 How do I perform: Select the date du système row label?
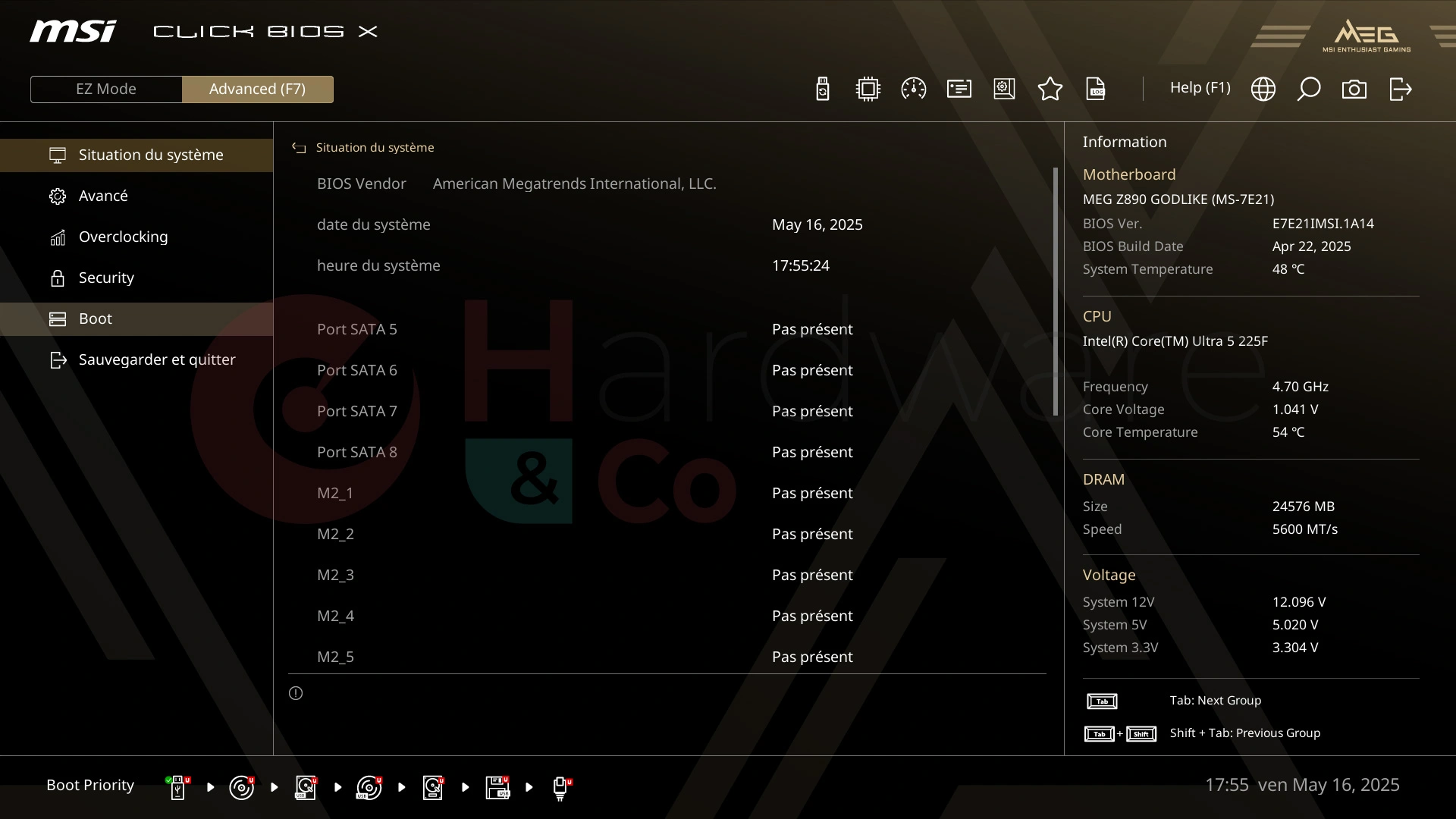tap(374, 224)
